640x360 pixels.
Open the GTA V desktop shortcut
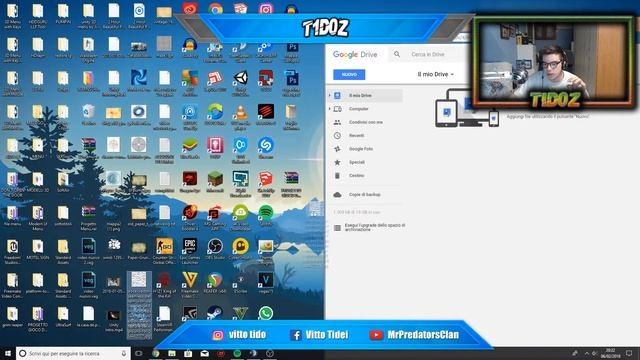point(240,313)
